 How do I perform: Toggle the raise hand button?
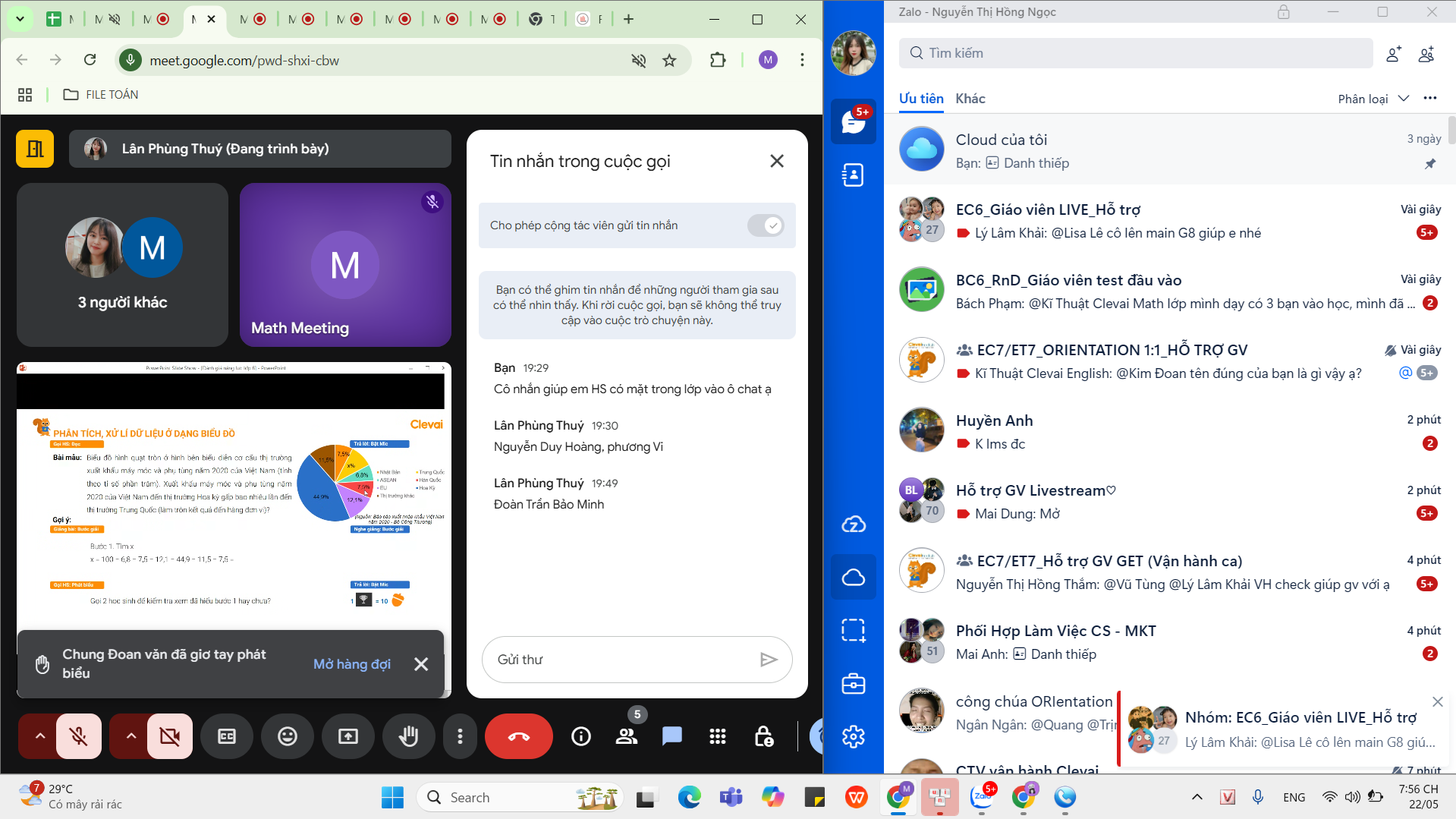point(409,736)
